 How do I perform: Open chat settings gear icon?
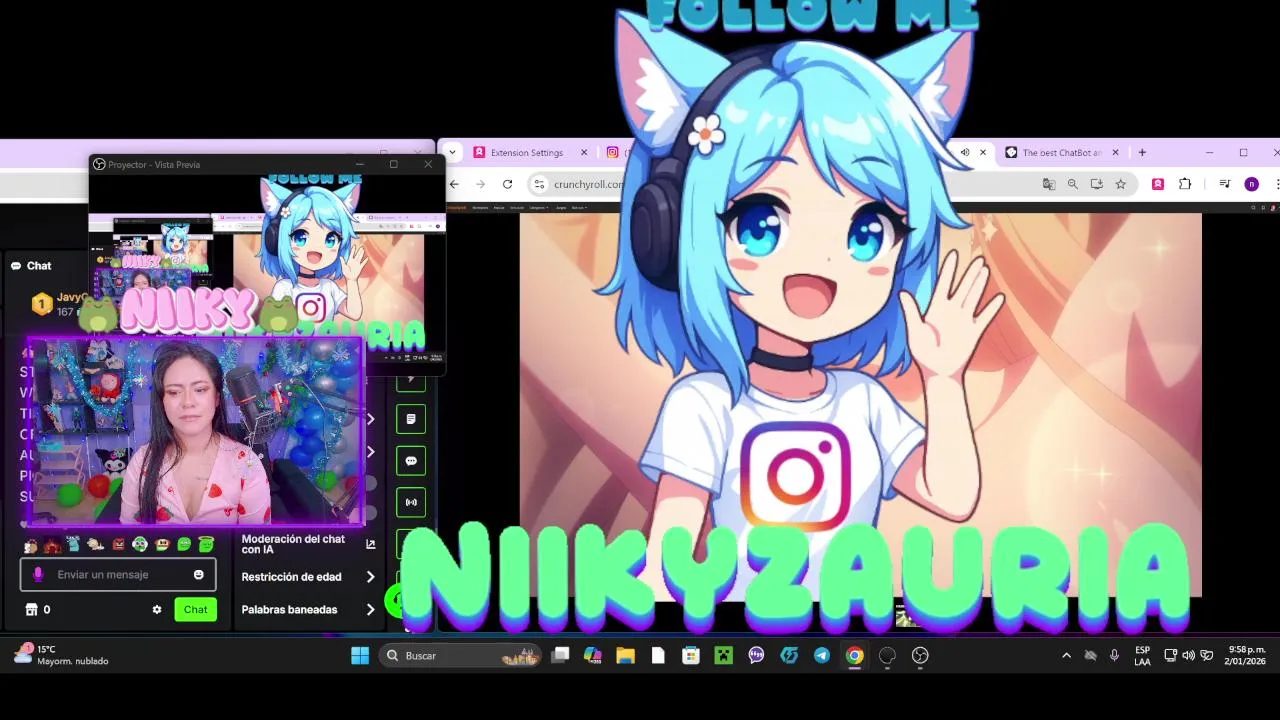tap(157, 609)
